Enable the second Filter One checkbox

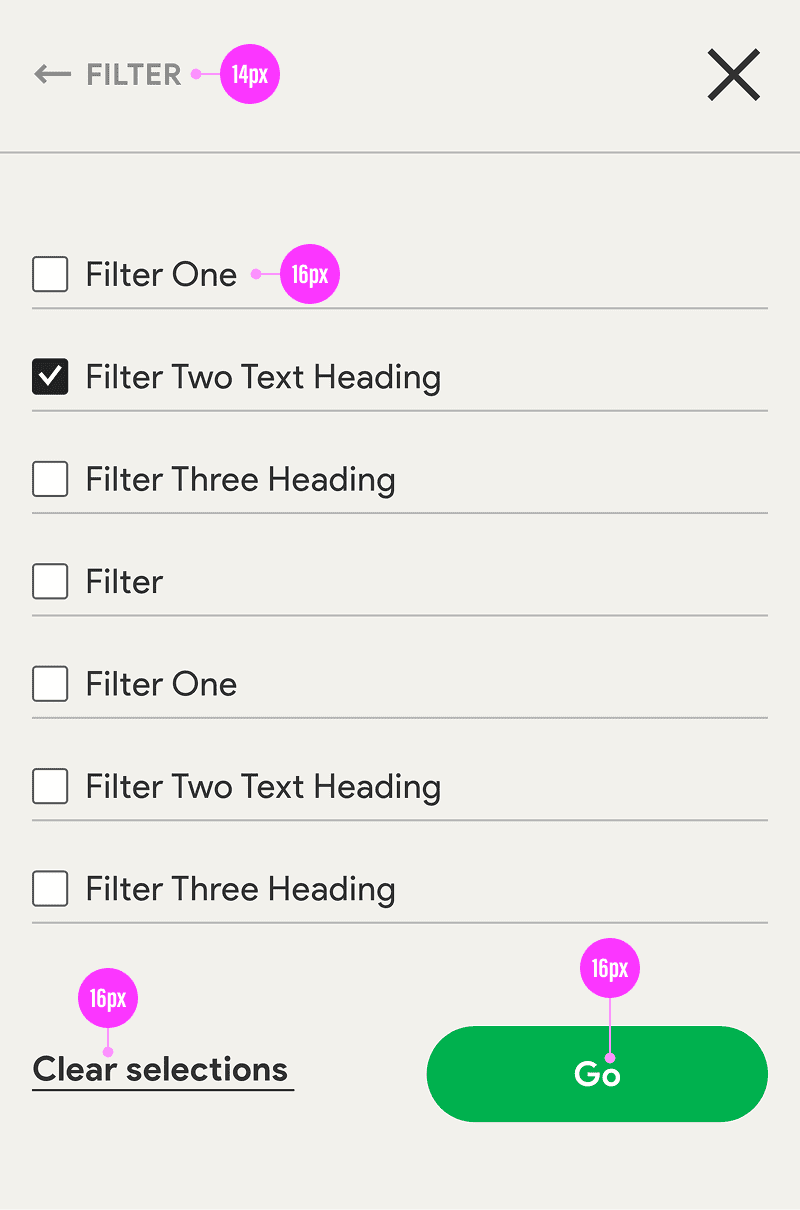click(50, 684)
